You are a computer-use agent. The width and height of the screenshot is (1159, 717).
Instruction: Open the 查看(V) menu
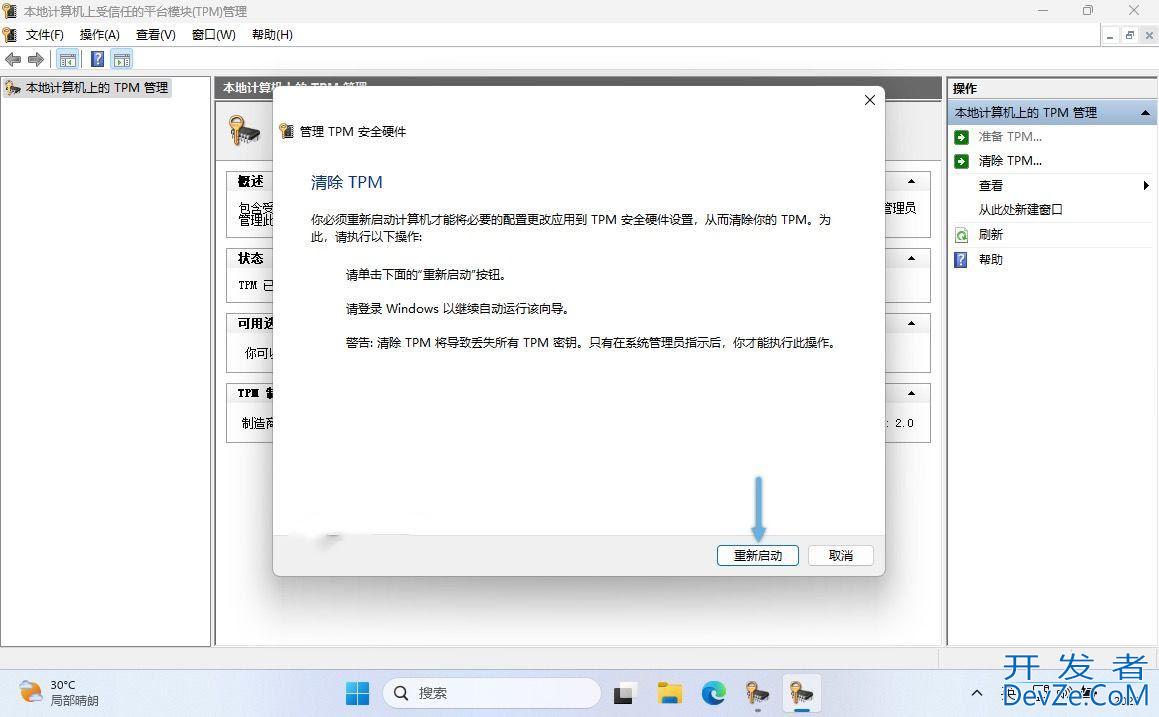tap(155, 35)
